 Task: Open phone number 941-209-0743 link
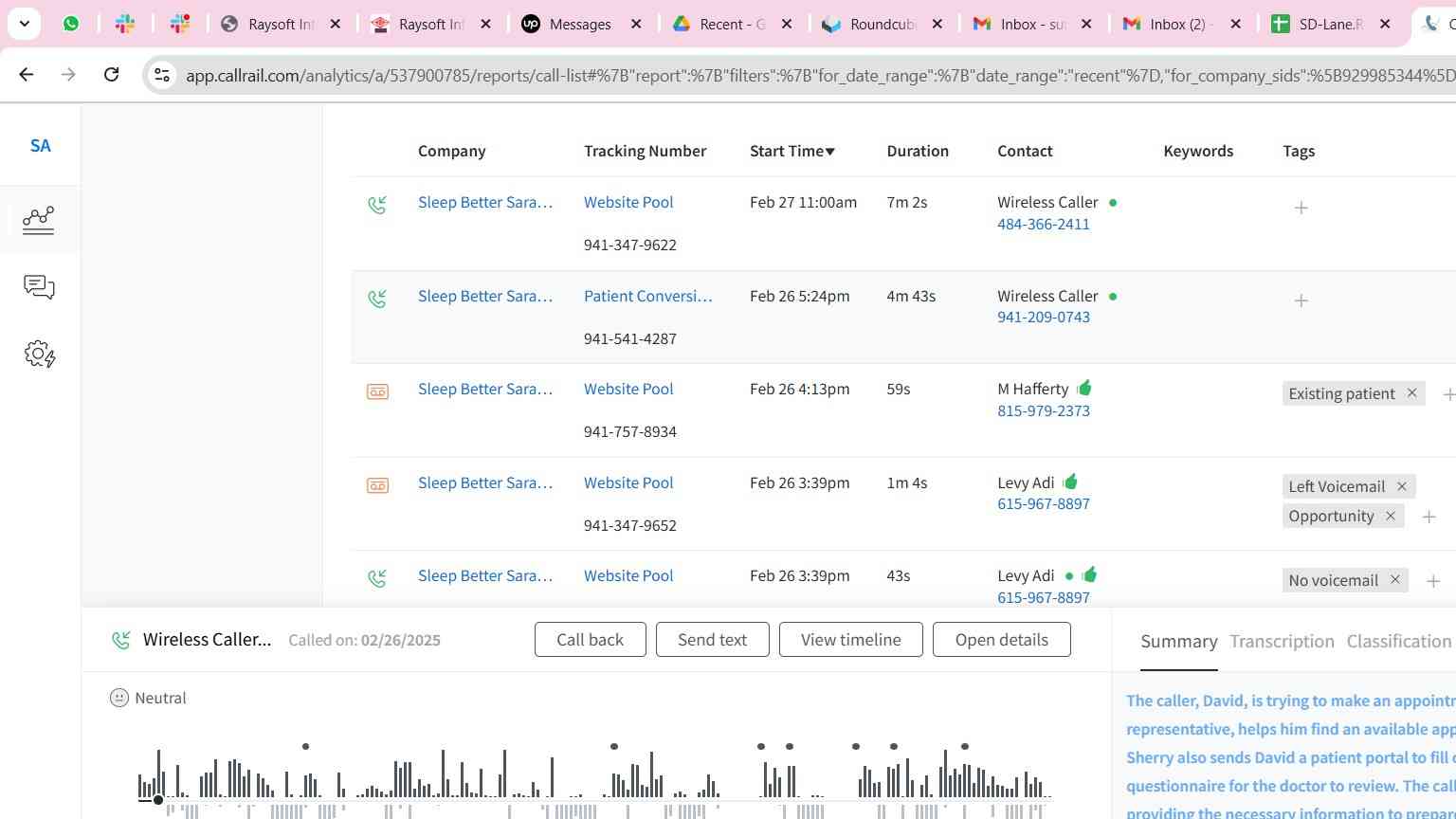[1043, 317]
